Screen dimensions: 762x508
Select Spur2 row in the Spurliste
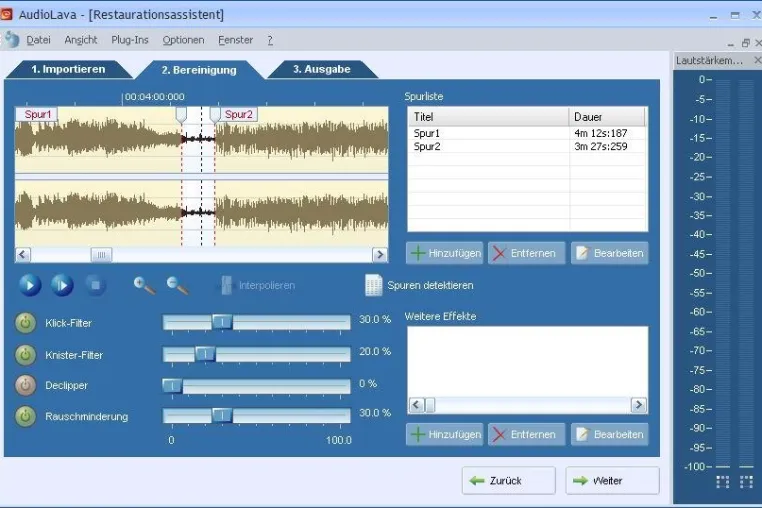[x=527, y=146]
